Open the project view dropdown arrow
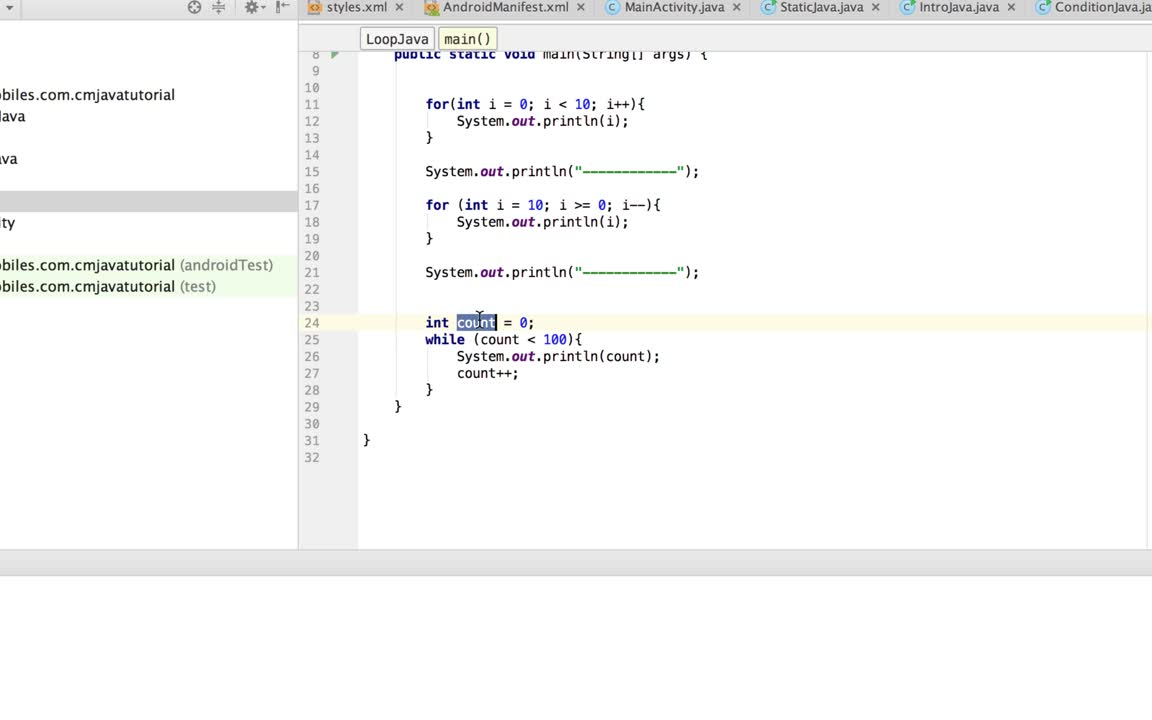 tap(10, 7)
